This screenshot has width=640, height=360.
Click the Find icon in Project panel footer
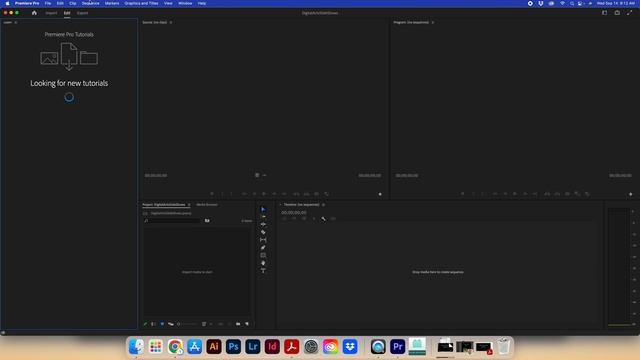click(229, 324)
